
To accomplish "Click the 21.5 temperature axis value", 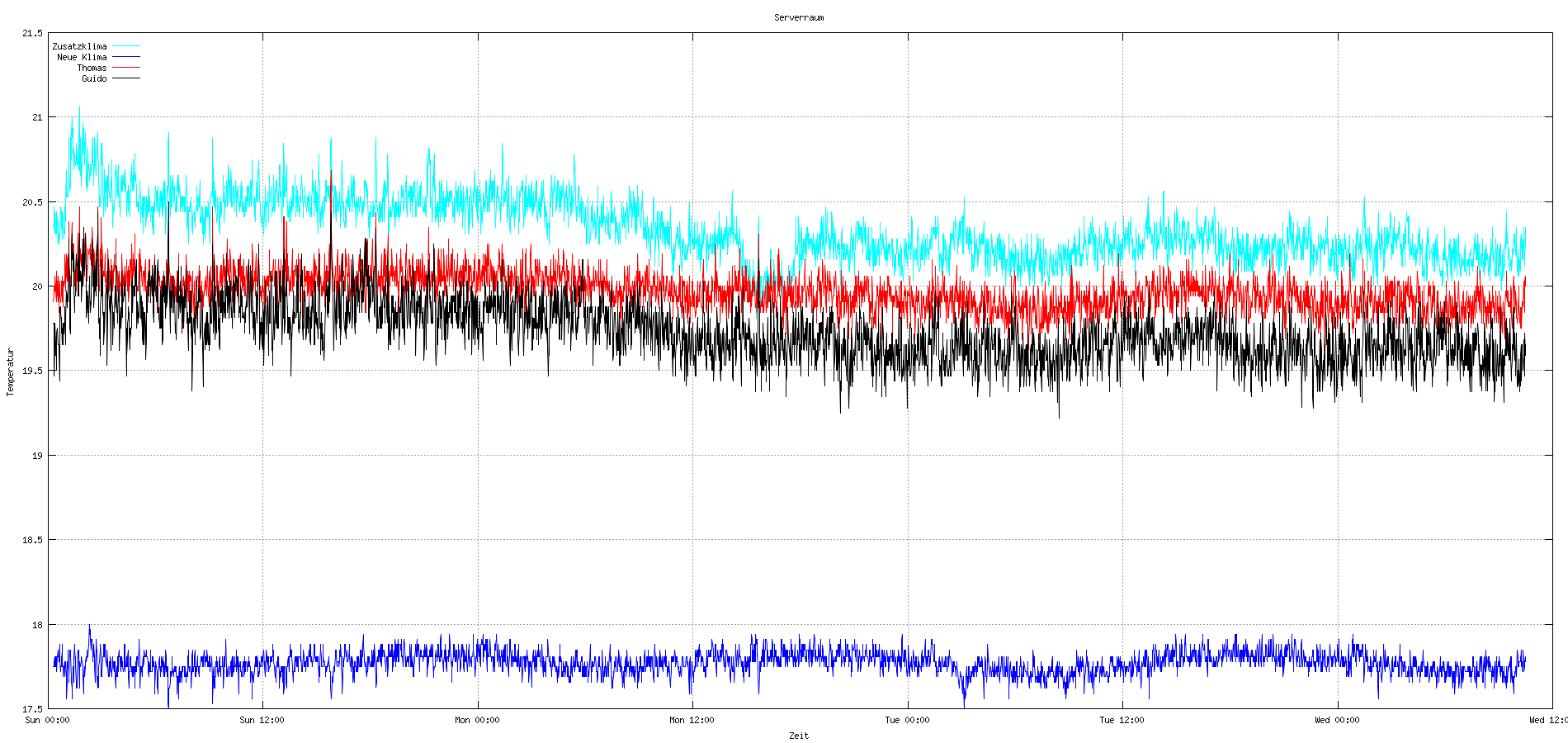I will [32, 33].
